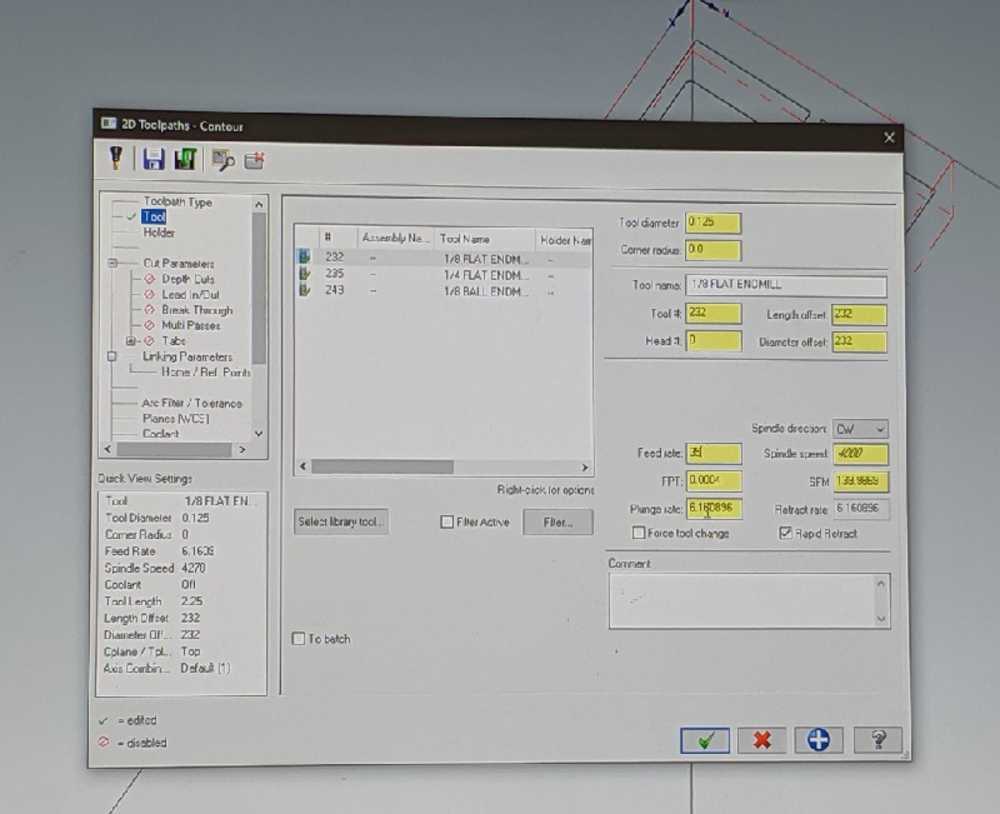Click the green checkmark OK button
Screen dimensions: 1000x814
coord(705,740)
